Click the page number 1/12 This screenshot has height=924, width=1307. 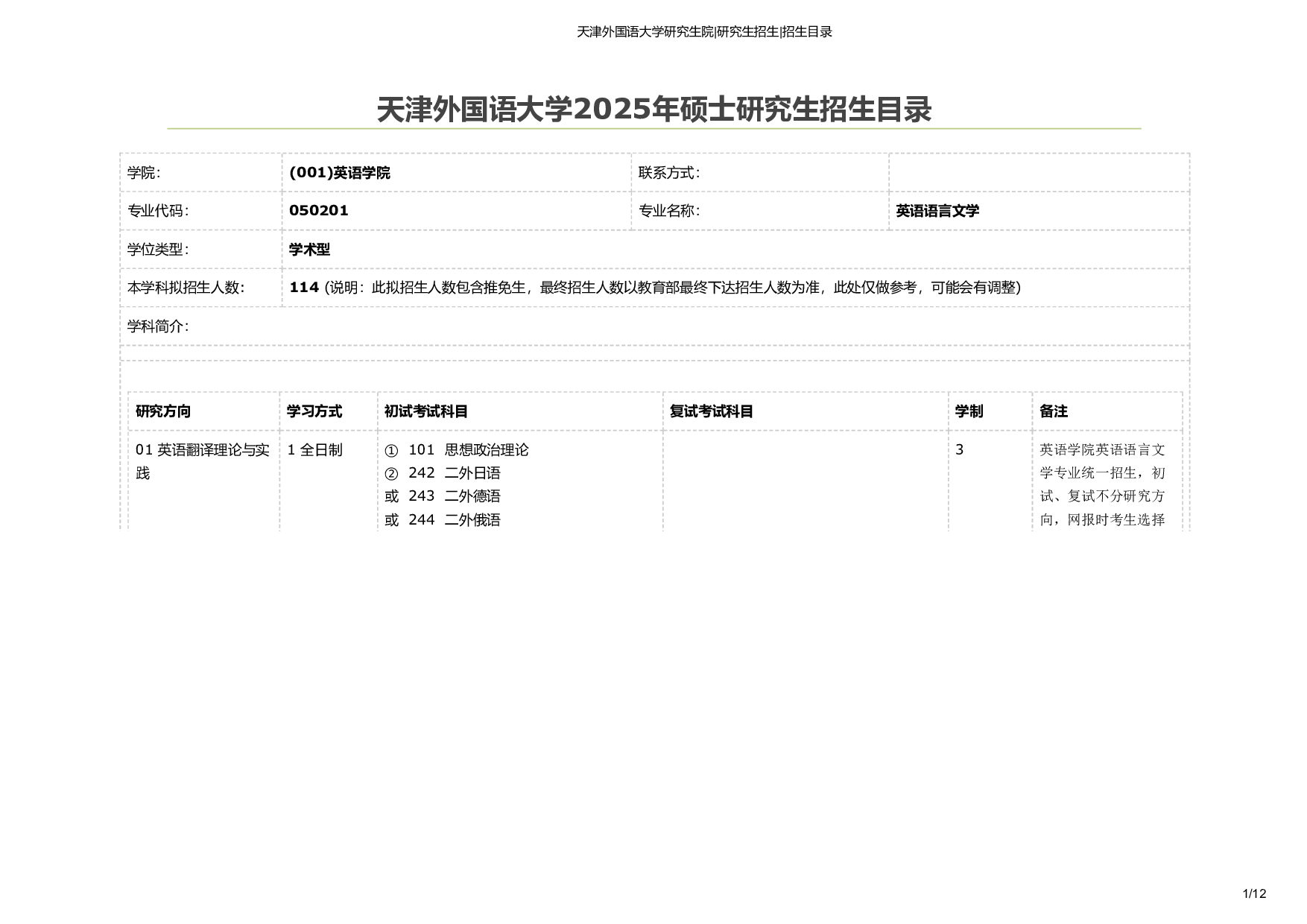coord(1255,893)
